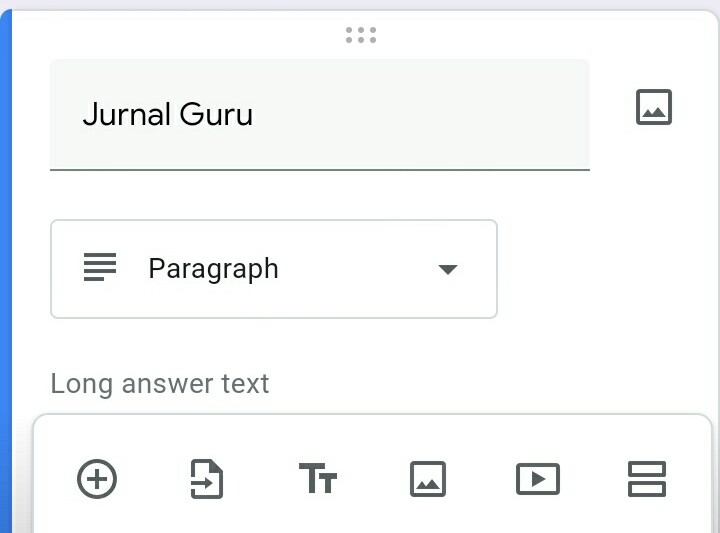Click the add section icon
This screenshot has width=720, height=533.
coord(647,479)
